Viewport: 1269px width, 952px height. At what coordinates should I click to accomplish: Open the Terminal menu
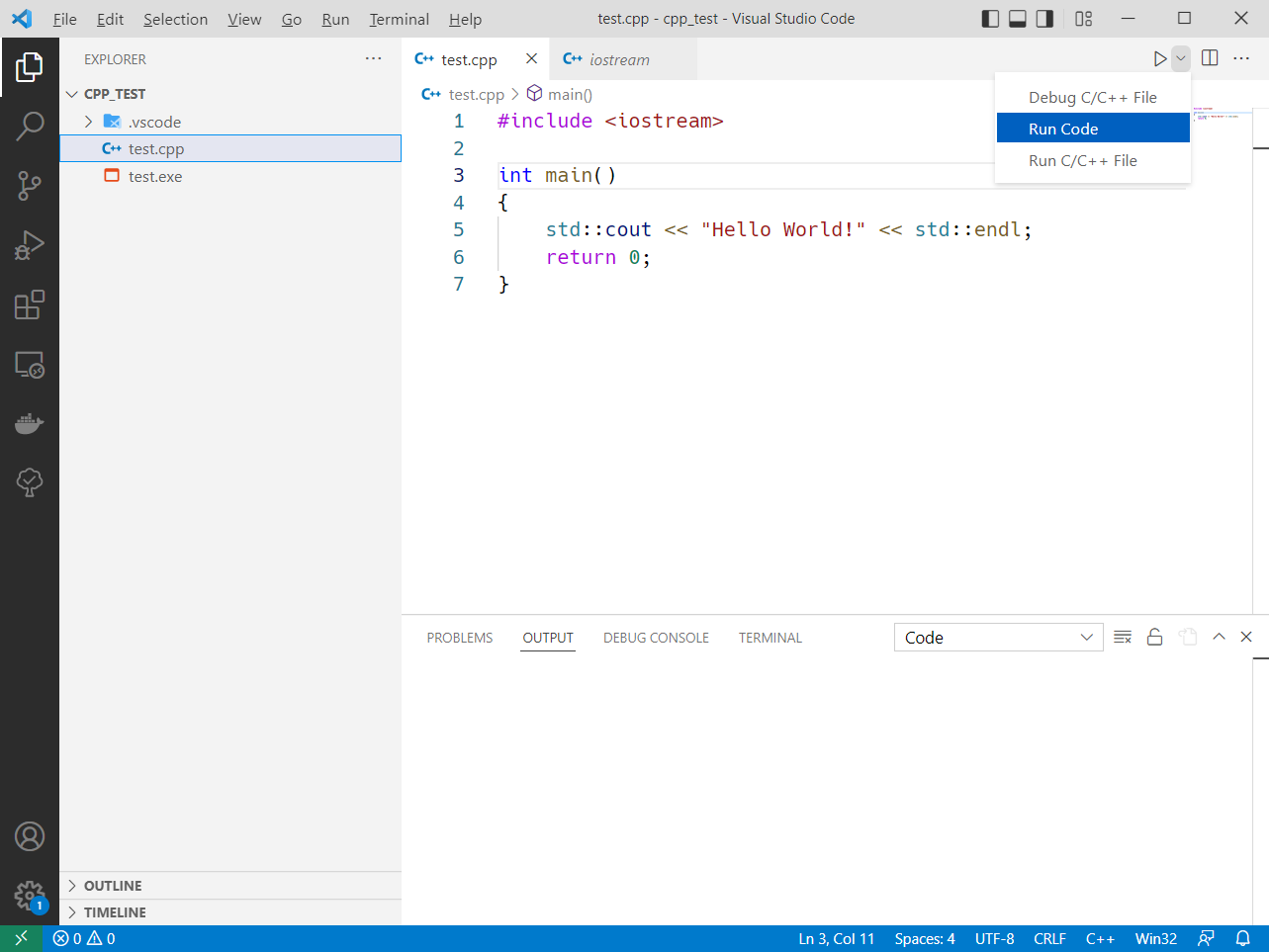[399, 19]
